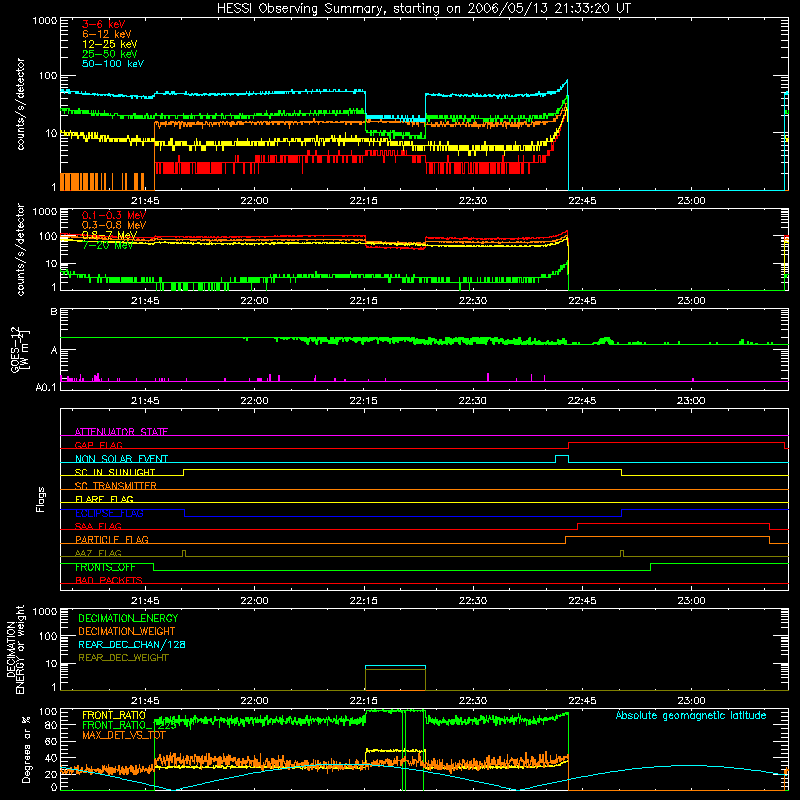Pick the GAP_FLAG flag label
The height and width of the screenshot is (800, 800).
[98, 445]
